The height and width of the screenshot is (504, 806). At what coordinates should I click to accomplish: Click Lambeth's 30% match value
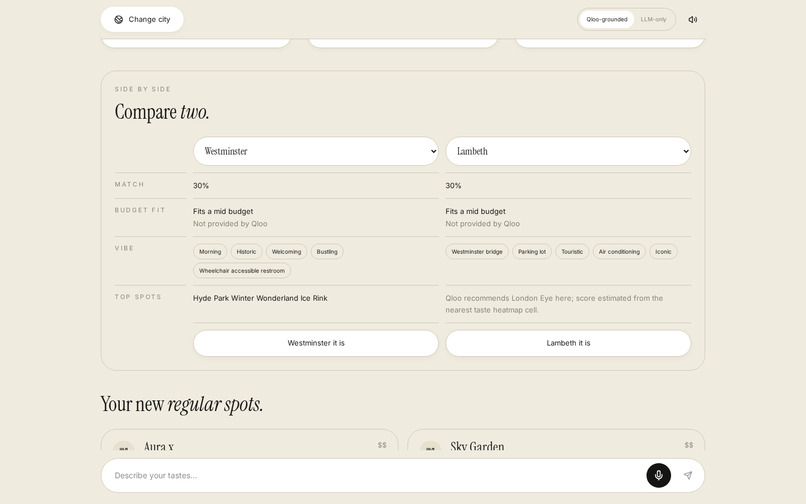click(453, 186)
